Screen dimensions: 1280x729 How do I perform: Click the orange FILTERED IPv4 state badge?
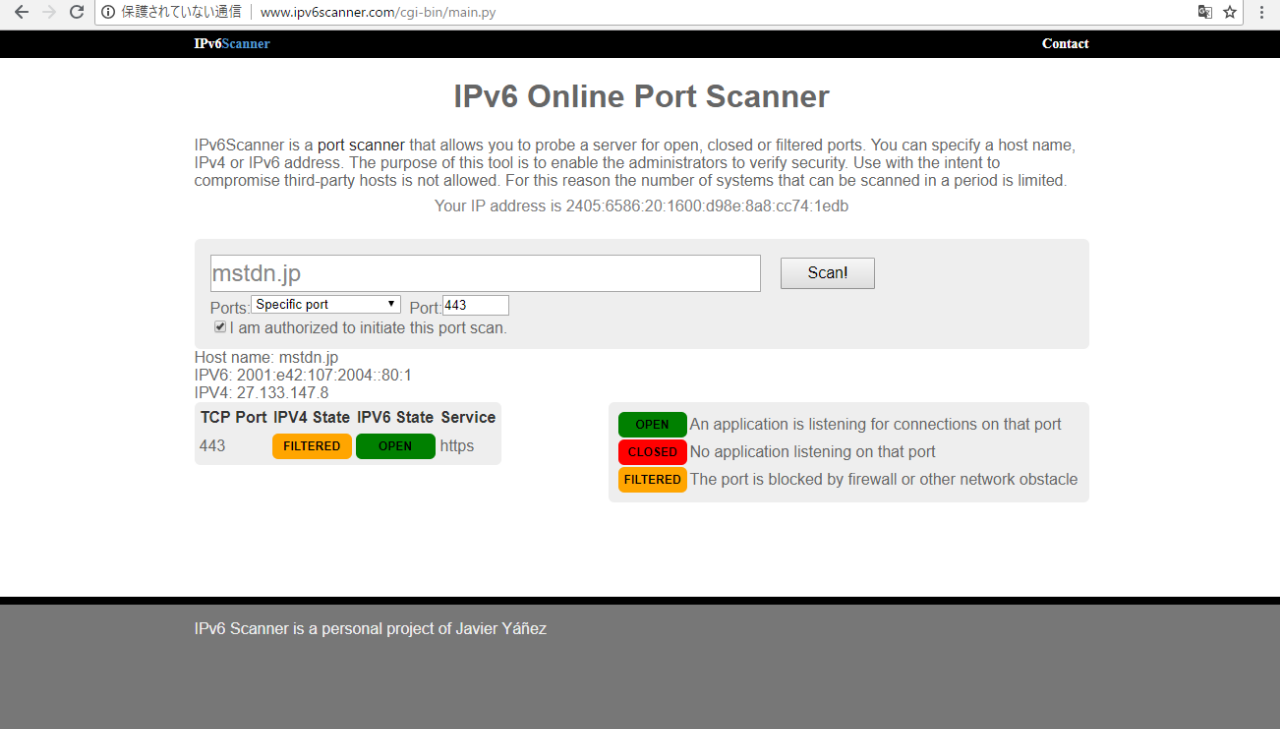tap(312, 446)
